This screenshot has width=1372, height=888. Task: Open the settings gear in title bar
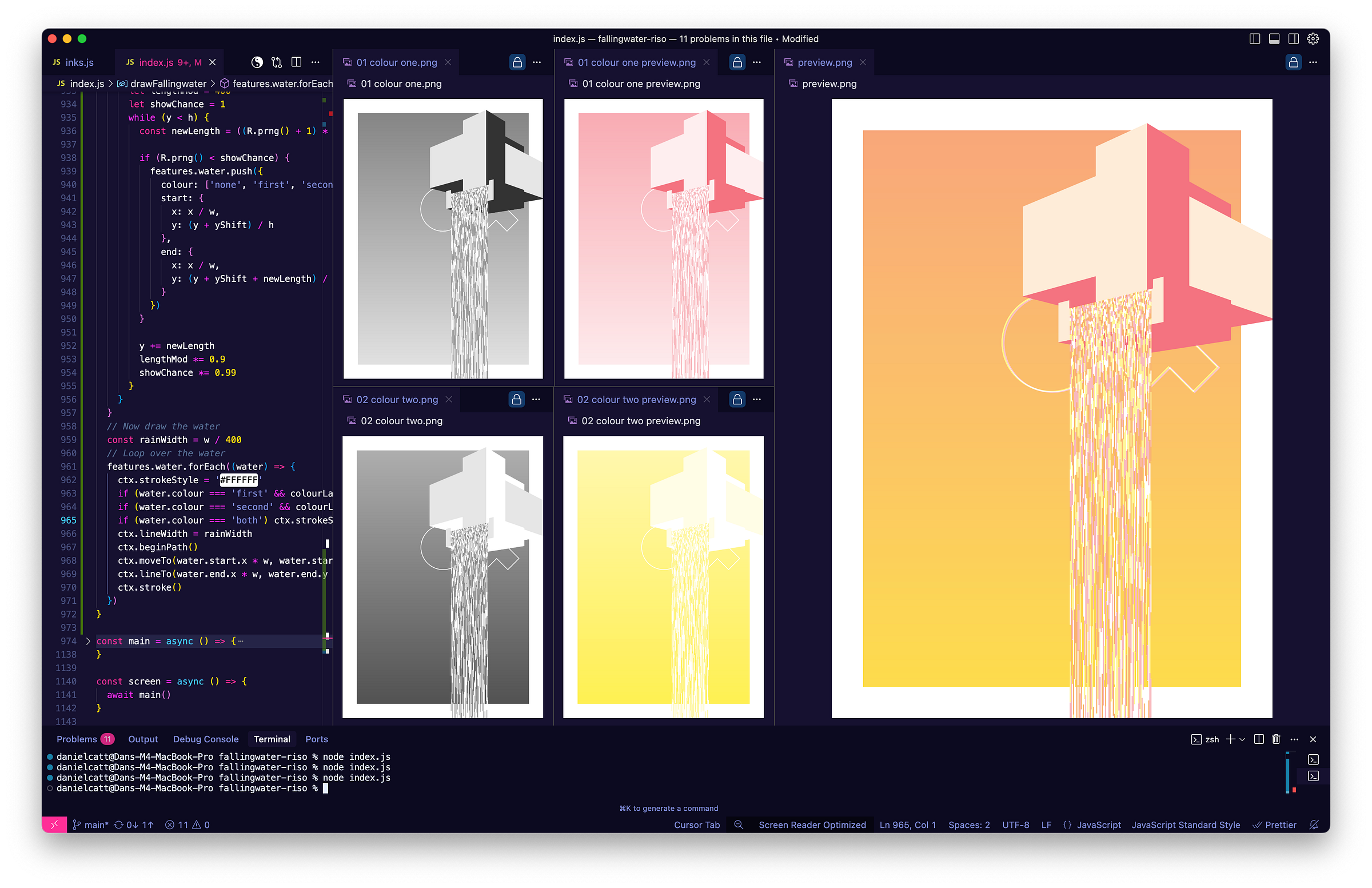[x=1313, y=39]
